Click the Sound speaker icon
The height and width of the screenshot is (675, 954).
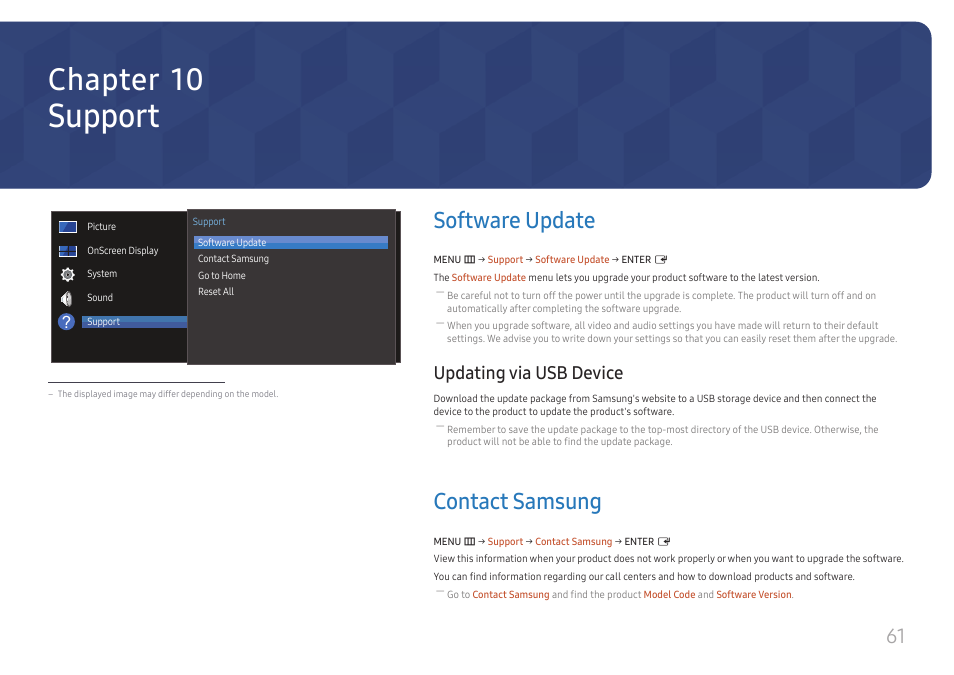67,298
